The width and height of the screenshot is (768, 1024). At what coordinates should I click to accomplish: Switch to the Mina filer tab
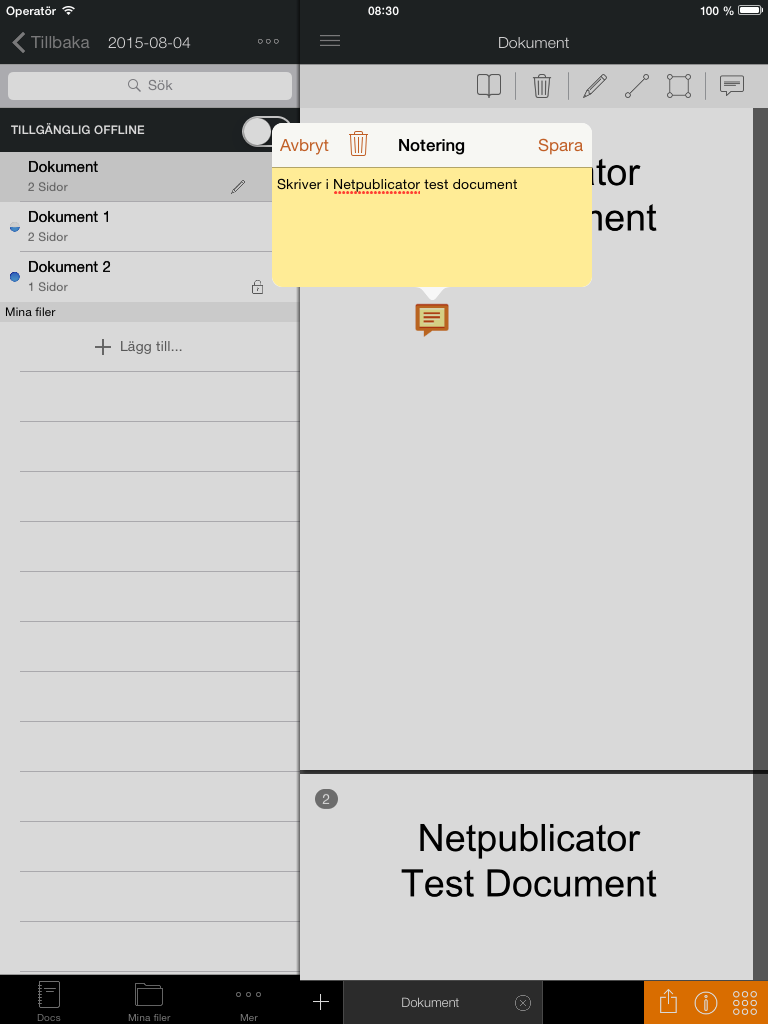coord(149,1001)
